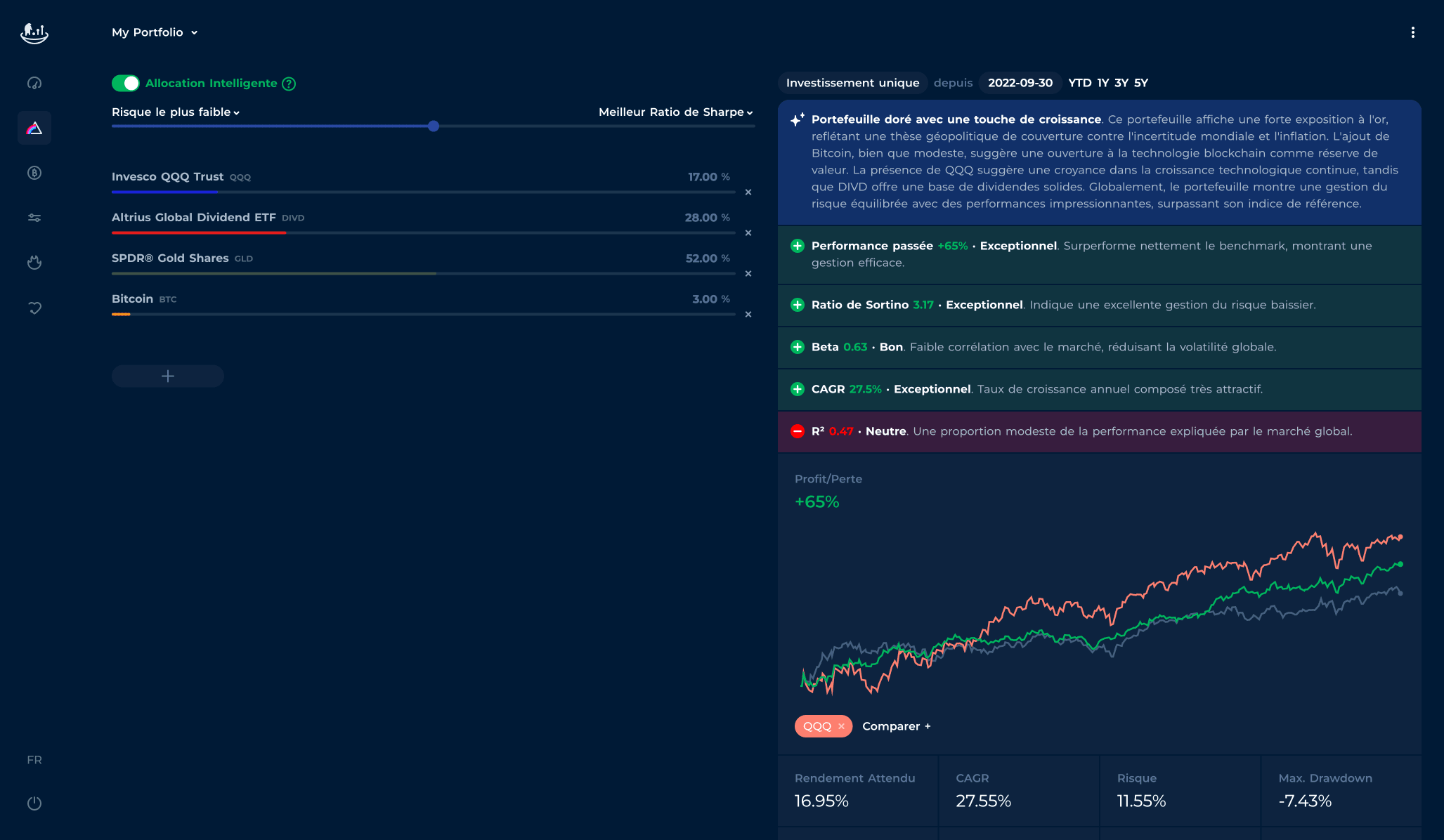This screenshot has height=840, width=1444.
Task: Open the dashboard gauge icon in sidebar
Action: [34, 83]
